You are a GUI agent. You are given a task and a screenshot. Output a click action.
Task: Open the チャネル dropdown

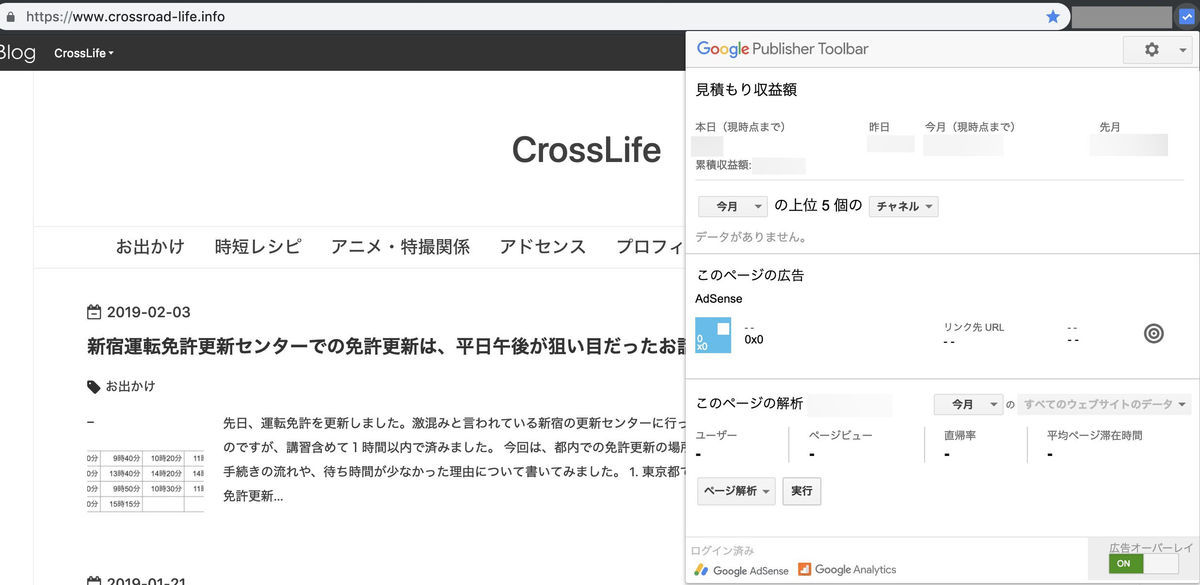coord(903,206)
